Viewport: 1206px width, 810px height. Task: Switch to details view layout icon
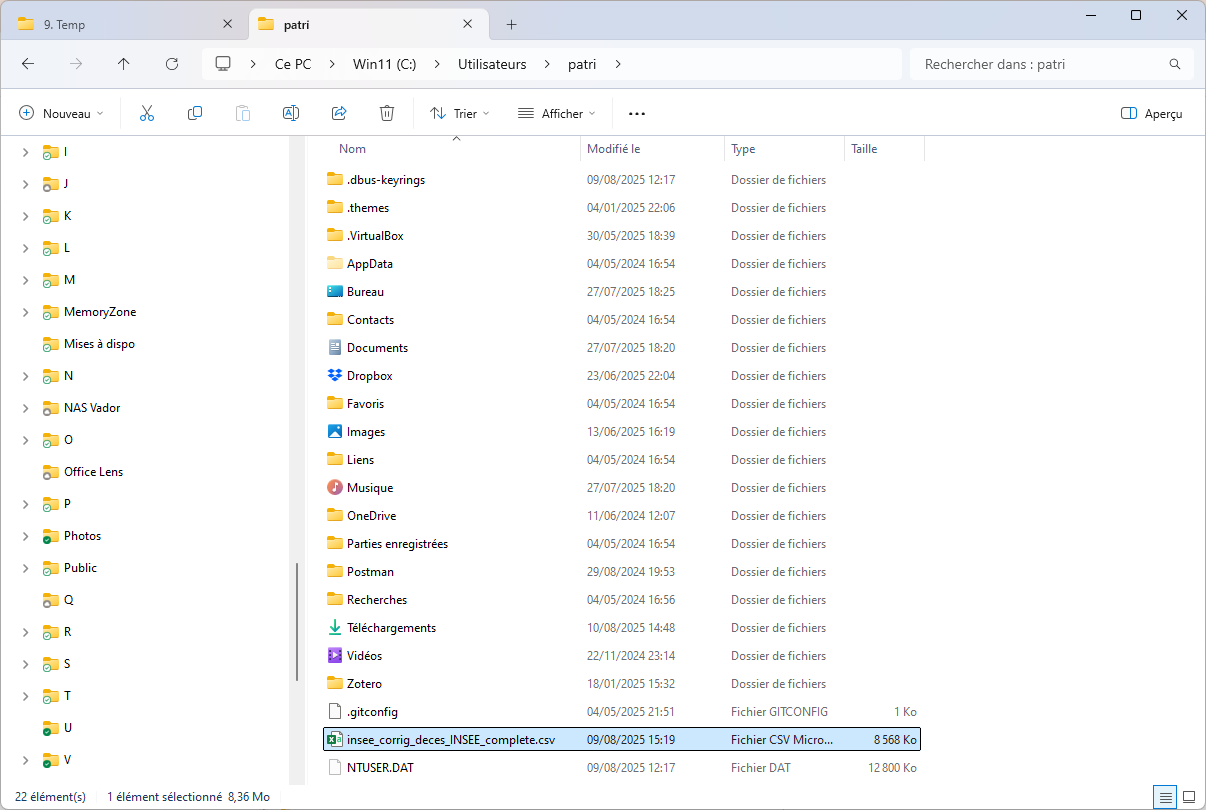click(1165, 797)
